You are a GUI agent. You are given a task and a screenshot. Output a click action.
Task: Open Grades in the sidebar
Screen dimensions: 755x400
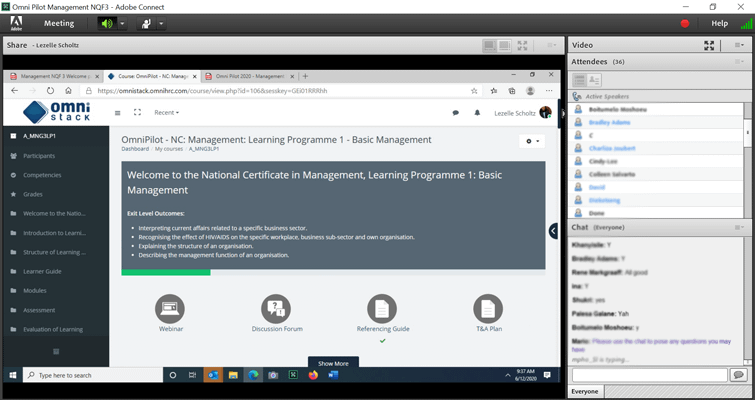pyautogui.click(x=33, y=194)
